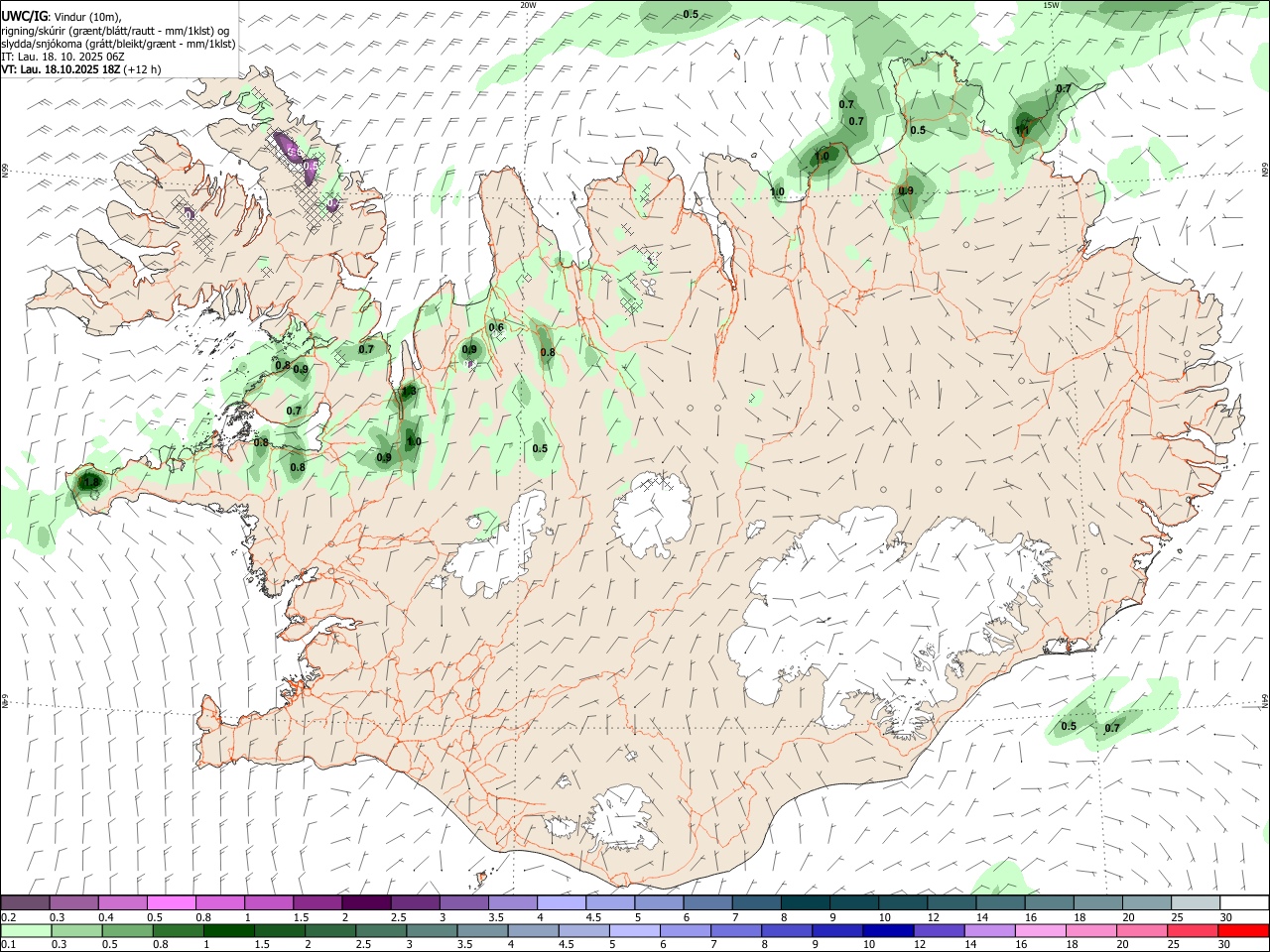Image resolution: width=1270 pixels, height=952 pixels.
Task: Pick upper scale swatch between 12 and 14
Action: [x=951, y=903]
